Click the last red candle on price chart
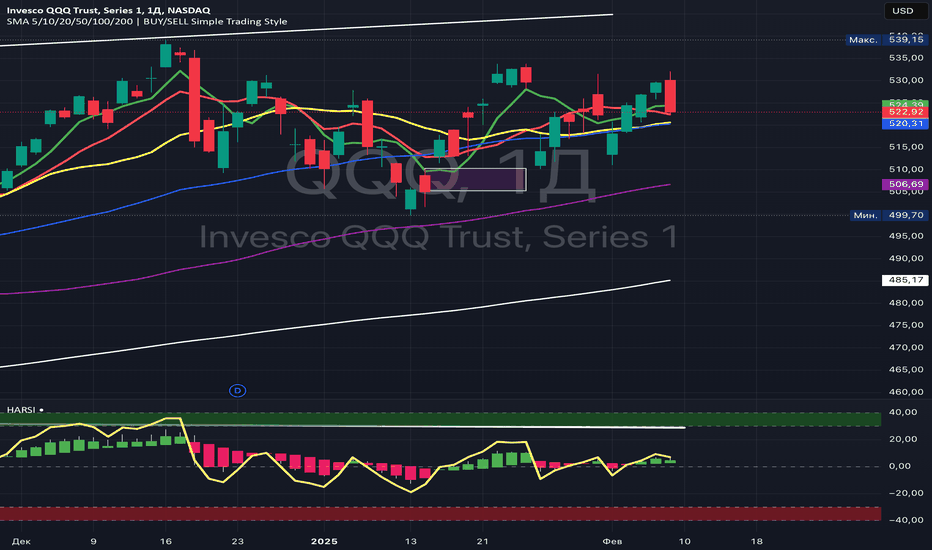Image resolution: width=932 pixels, height=550 pixels. click(x=671, y=96)
